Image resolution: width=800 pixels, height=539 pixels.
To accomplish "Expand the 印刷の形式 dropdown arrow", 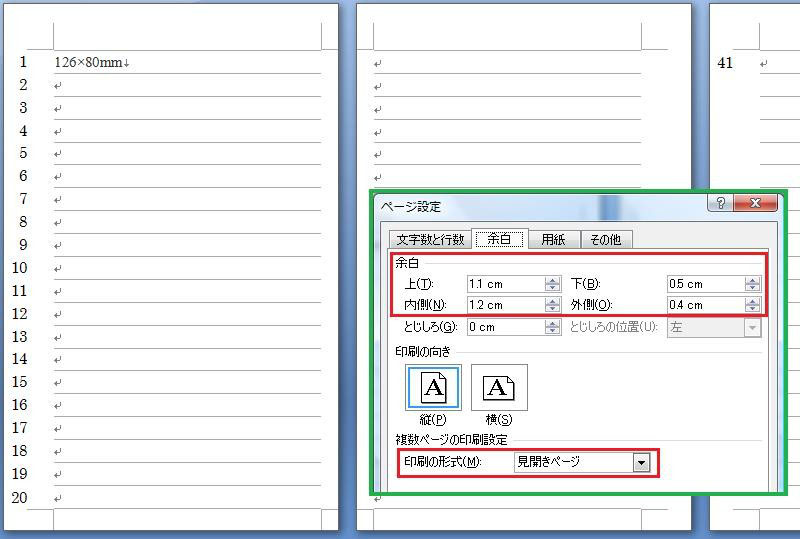I will 641,462.
